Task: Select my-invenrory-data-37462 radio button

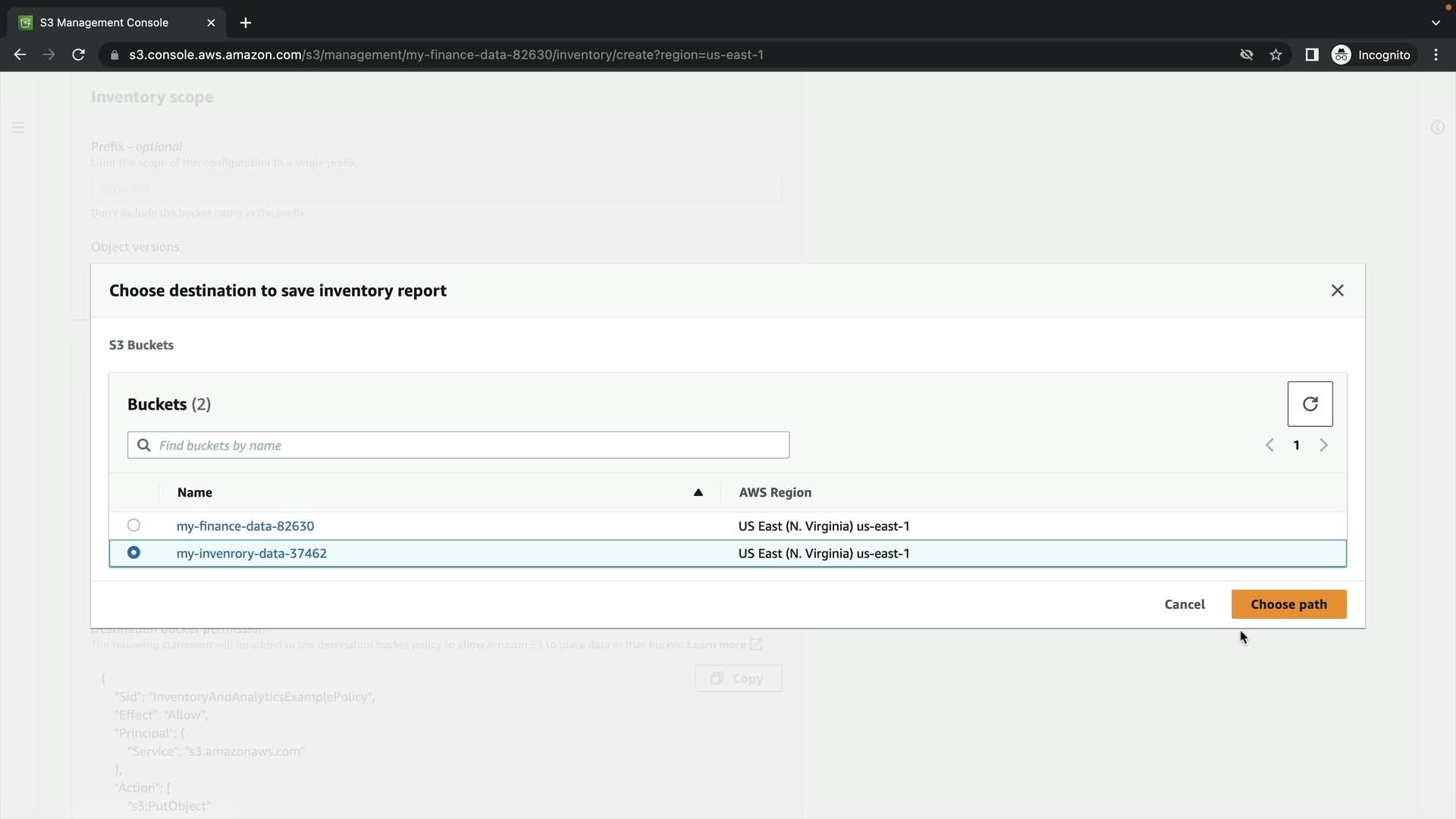Action: coord(133,553)
